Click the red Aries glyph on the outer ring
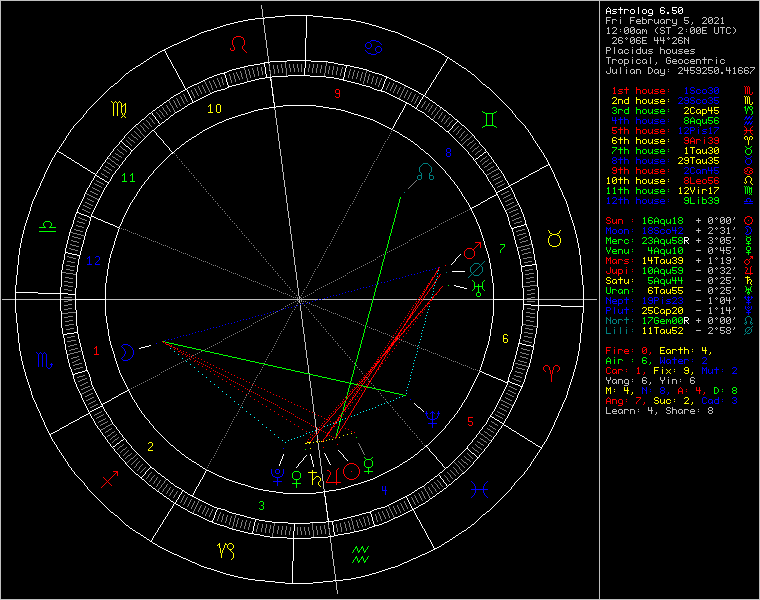760x600 pixels. 551,373
